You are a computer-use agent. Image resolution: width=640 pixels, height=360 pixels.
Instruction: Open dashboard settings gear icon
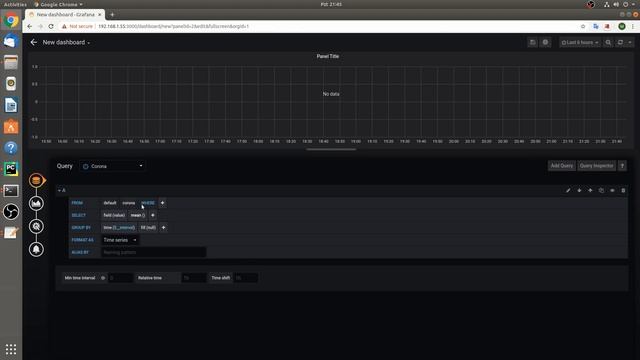pos(545,42)
